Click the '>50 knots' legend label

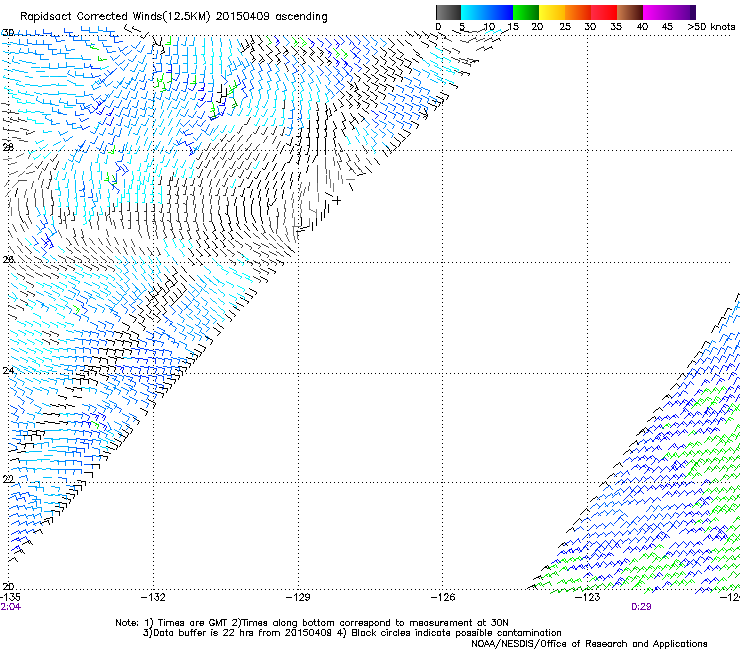pos(711,27)
